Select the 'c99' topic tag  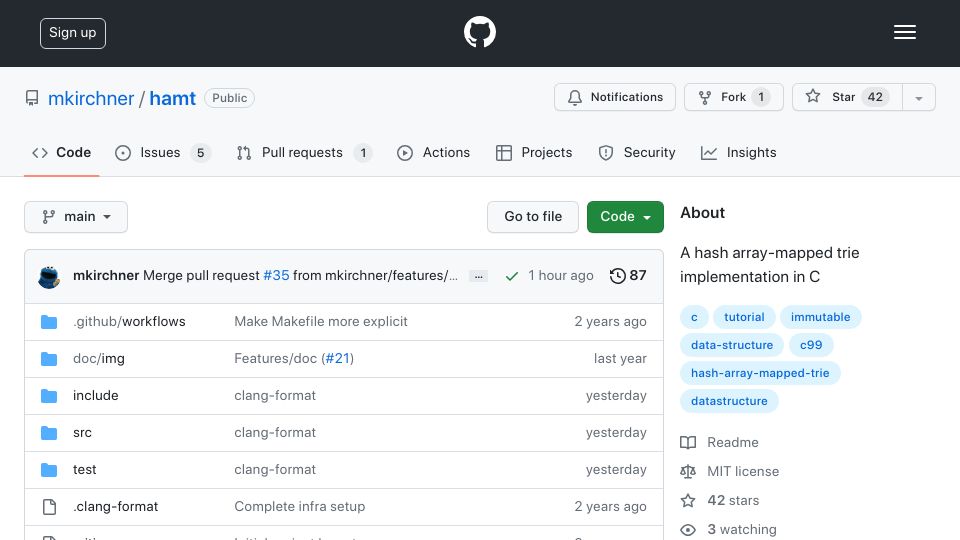pos(811,345)
